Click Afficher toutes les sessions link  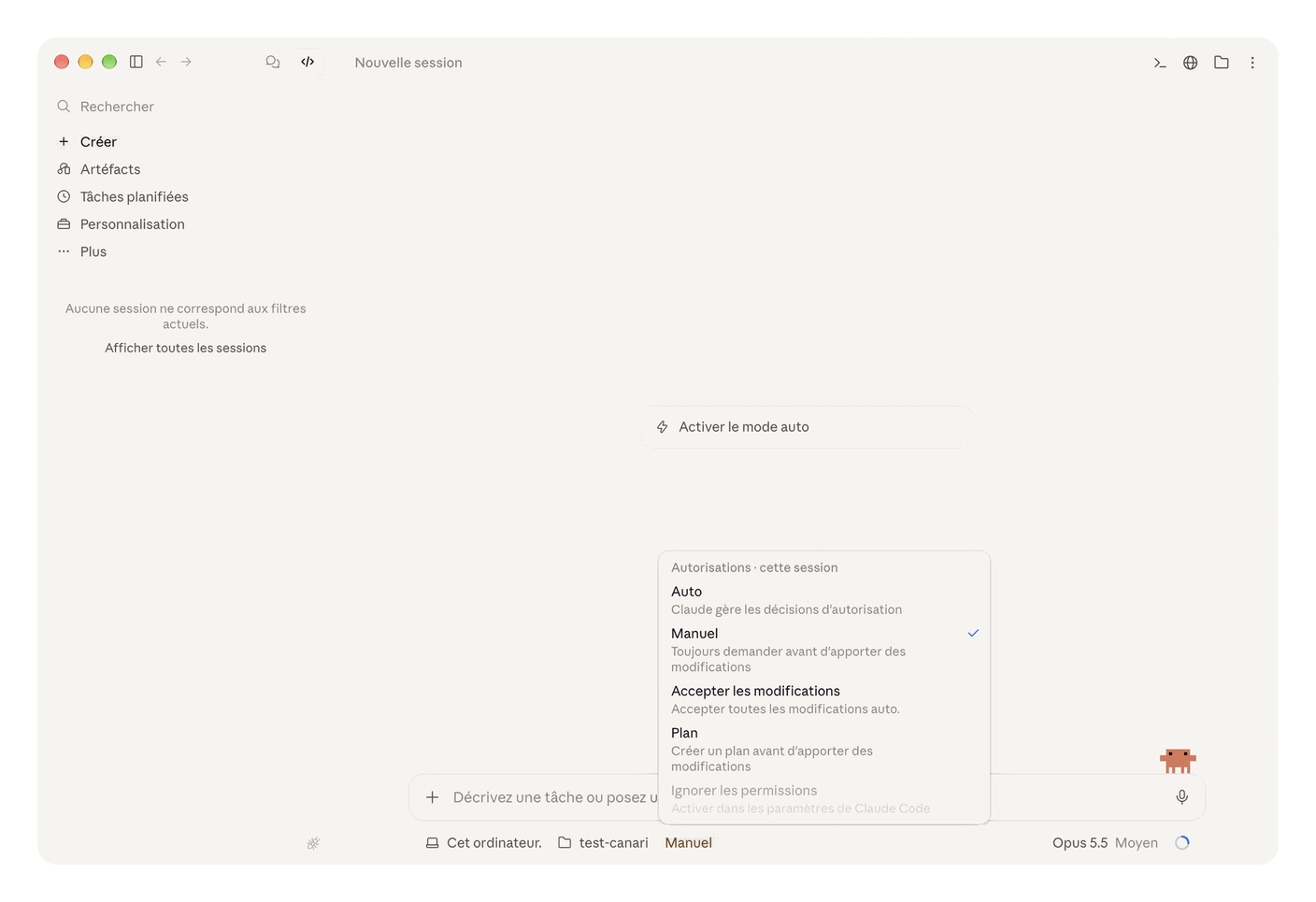click(x=186, y=348)
